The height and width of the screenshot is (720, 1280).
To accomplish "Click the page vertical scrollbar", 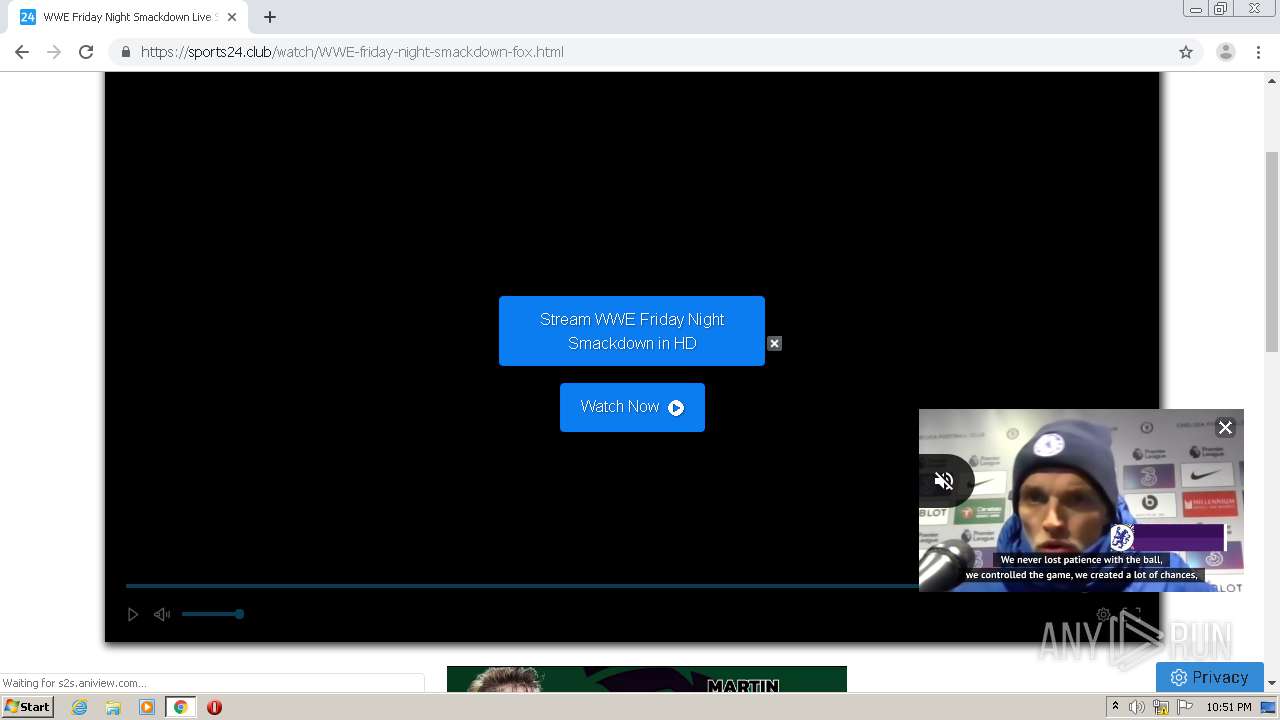I will (x=1272, y=252).
